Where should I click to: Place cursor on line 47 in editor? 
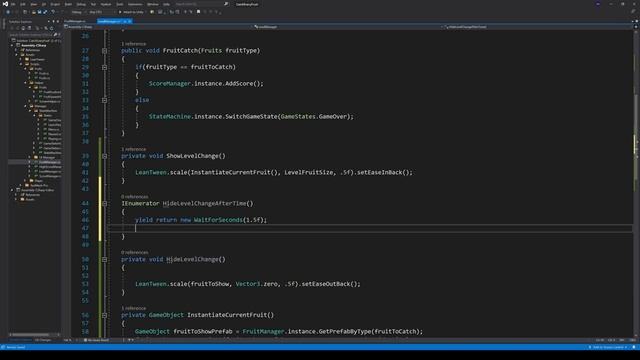(x=369, y=228)
